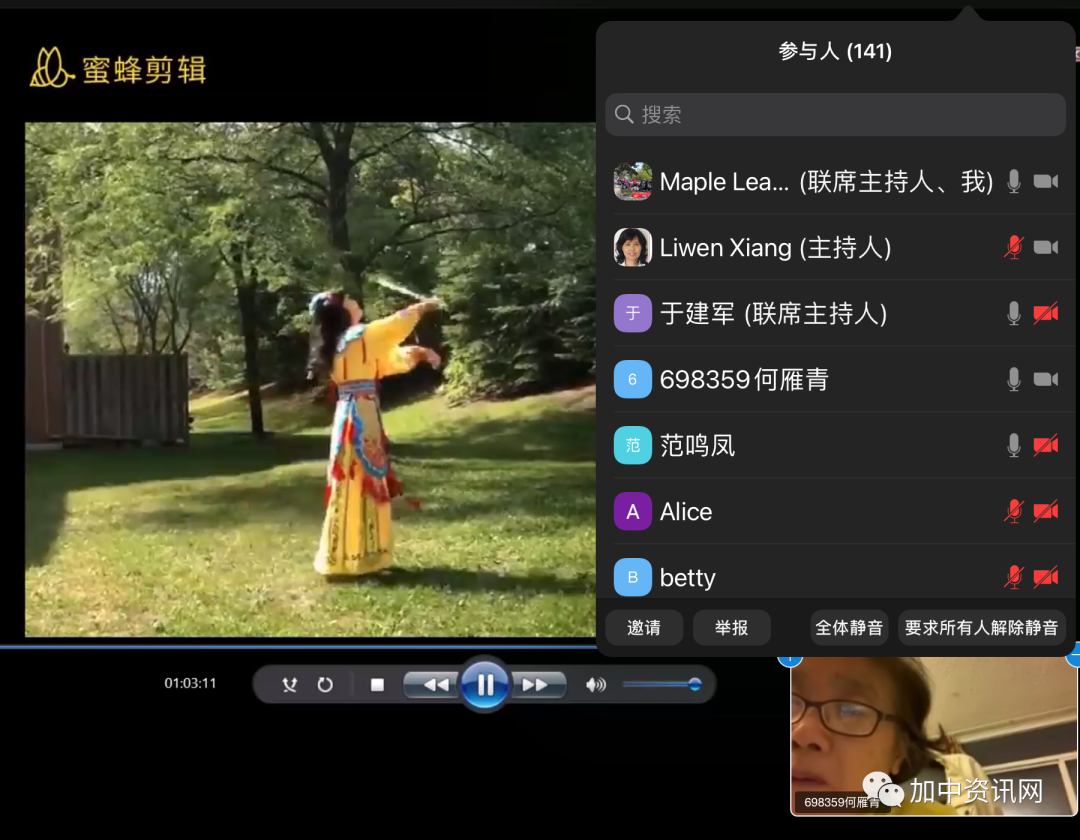Screen dimensions: 1080x840
Task: Click the fast-forward button in the player
Action: click(x=536, y=685)
